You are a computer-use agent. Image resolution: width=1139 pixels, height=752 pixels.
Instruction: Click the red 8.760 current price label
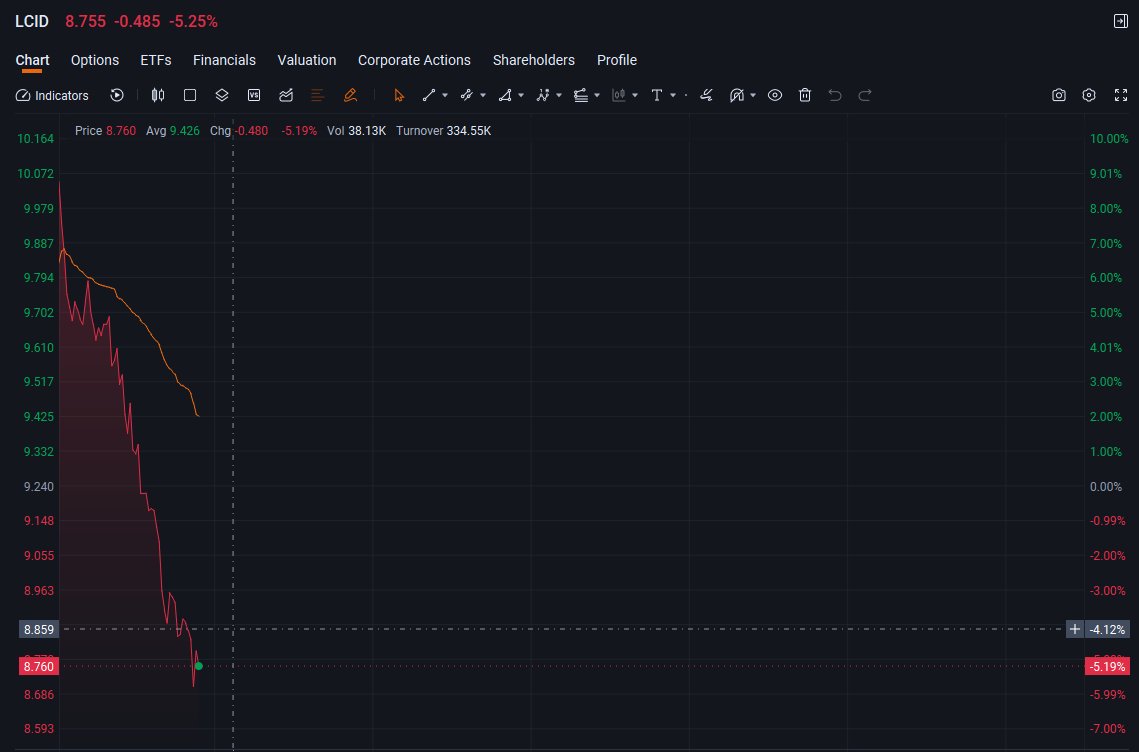38,667
